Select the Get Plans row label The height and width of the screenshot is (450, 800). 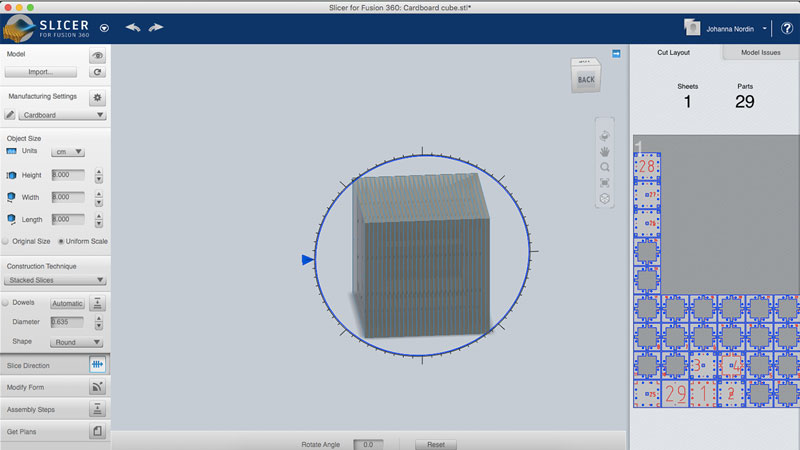(x=21, y=432)
